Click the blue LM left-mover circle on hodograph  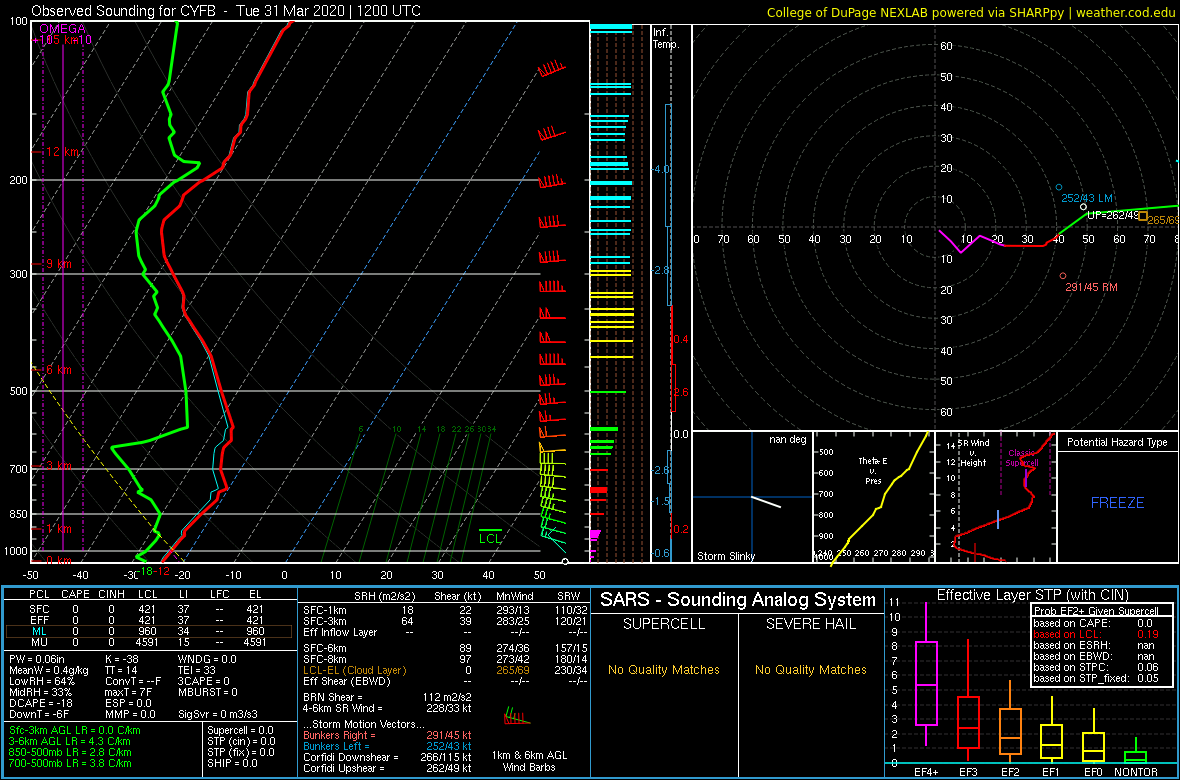(x=1059, y=187)
